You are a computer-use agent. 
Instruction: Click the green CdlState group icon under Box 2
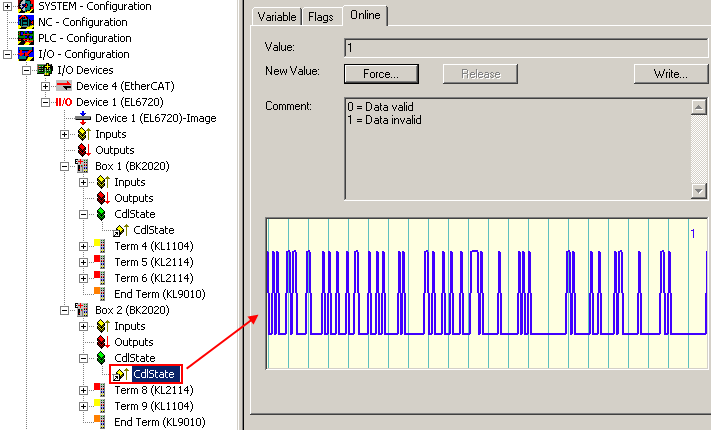(x=101, y=358)
